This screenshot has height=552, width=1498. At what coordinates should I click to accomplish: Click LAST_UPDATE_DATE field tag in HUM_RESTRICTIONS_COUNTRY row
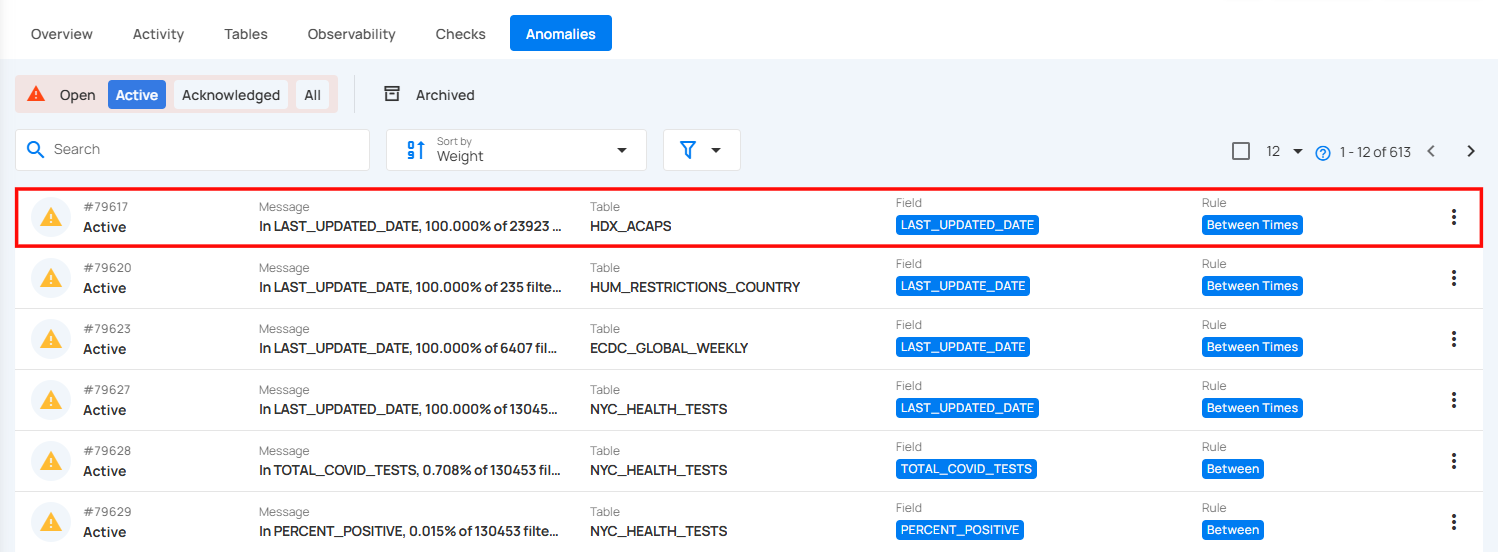pos(963,286)
